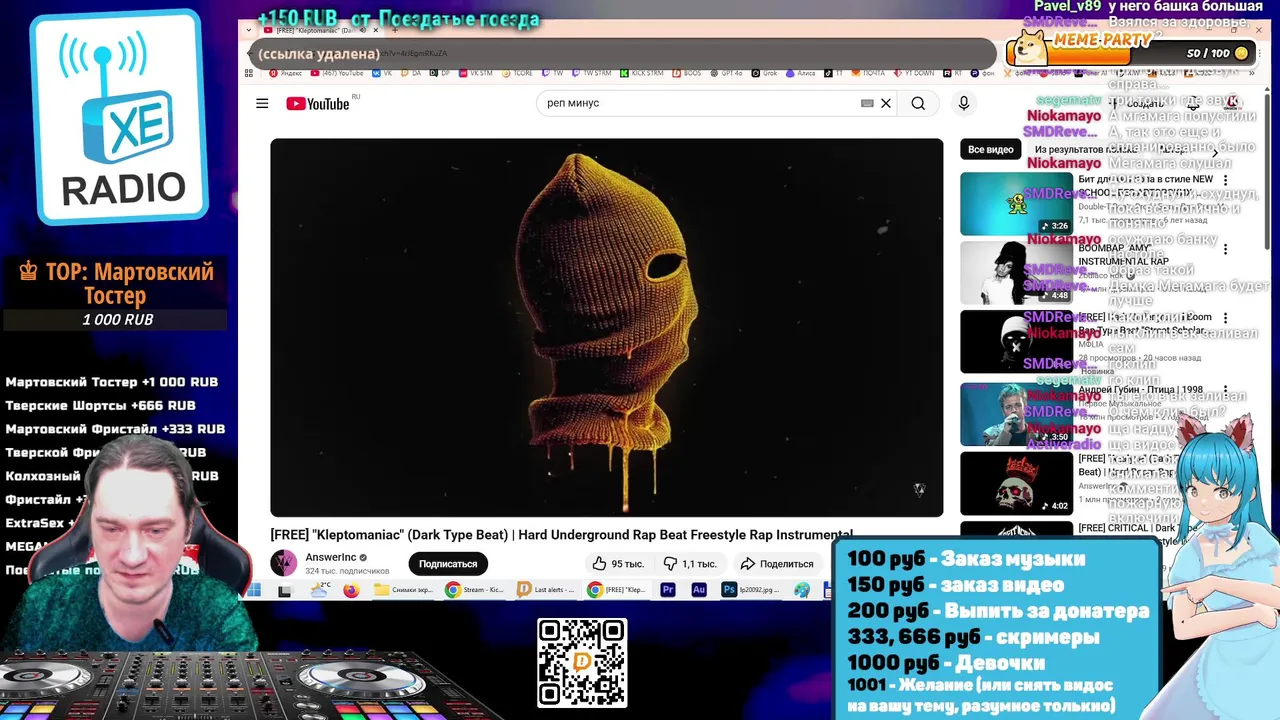Viewport: 1280px width, 720px height.
Task: Click the 324 тыс. подписчиков text
Action: pos(347,571)
